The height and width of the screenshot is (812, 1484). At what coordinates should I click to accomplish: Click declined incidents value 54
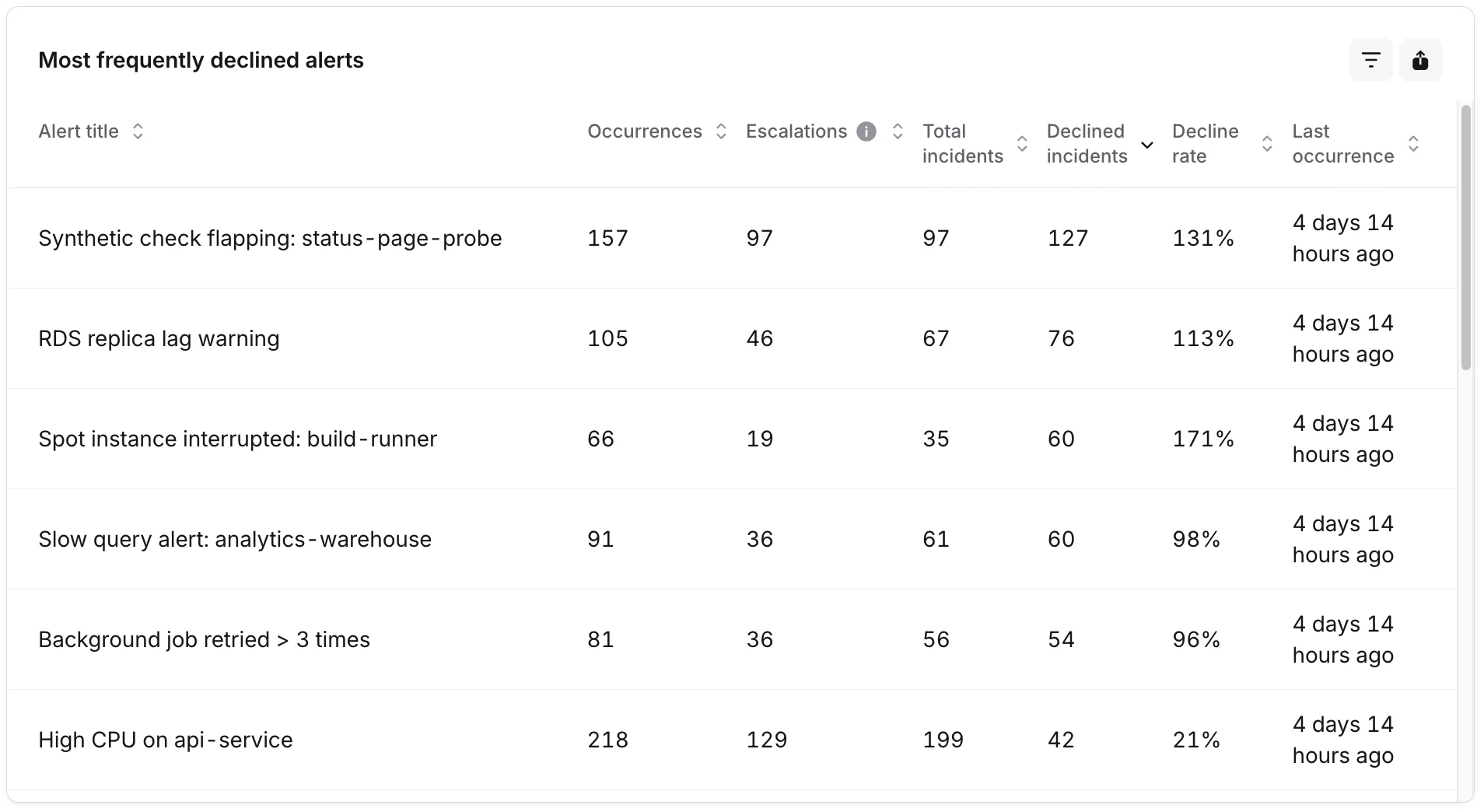[1061, 639]
